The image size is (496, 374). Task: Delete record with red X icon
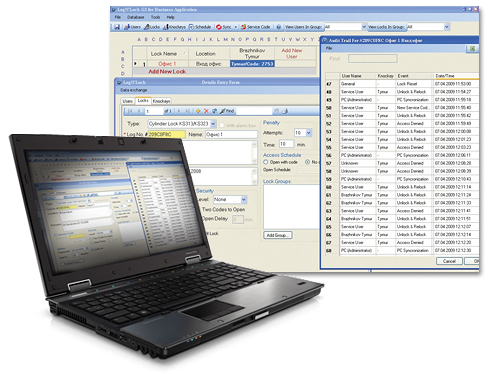pos(206,111)
